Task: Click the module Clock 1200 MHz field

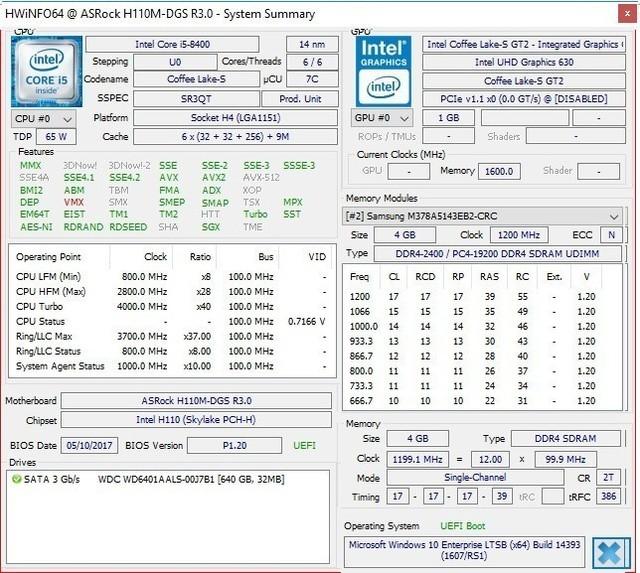Action: 519,235
